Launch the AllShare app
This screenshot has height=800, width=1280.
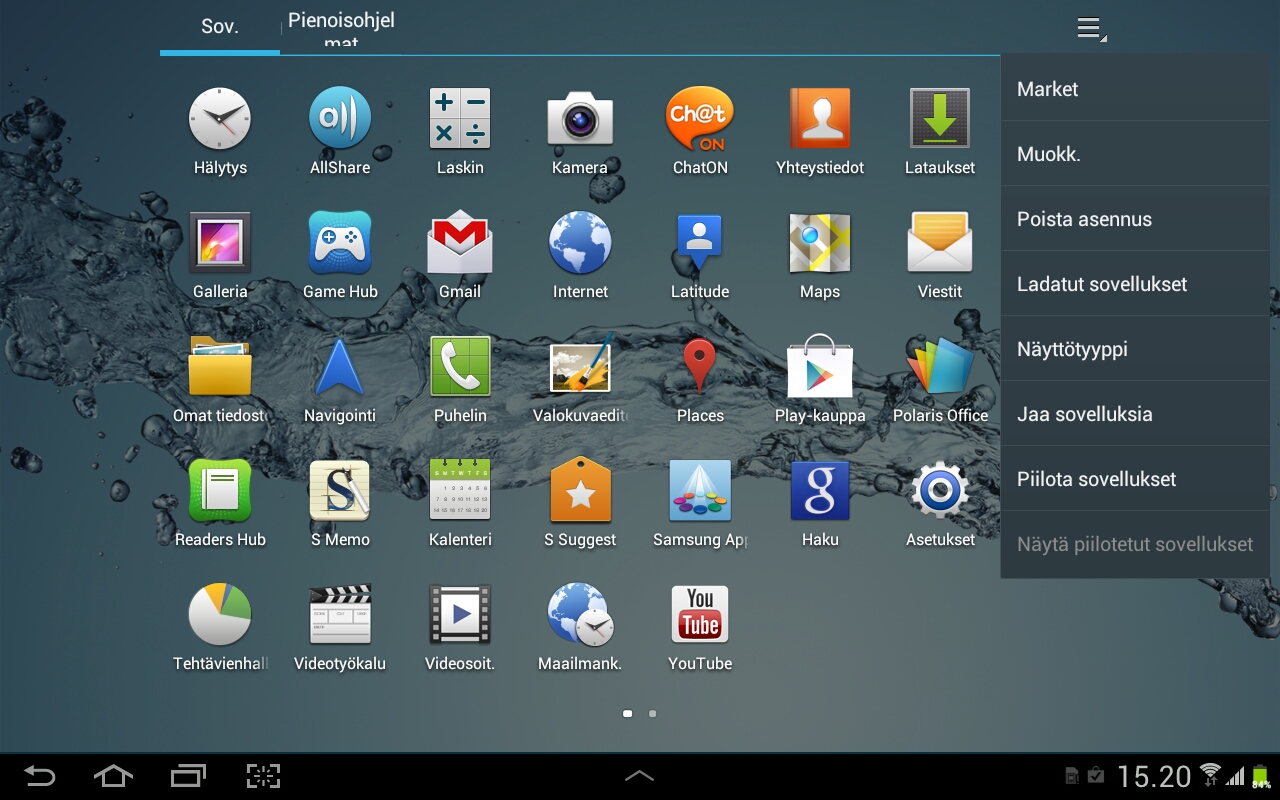[340, 132]
